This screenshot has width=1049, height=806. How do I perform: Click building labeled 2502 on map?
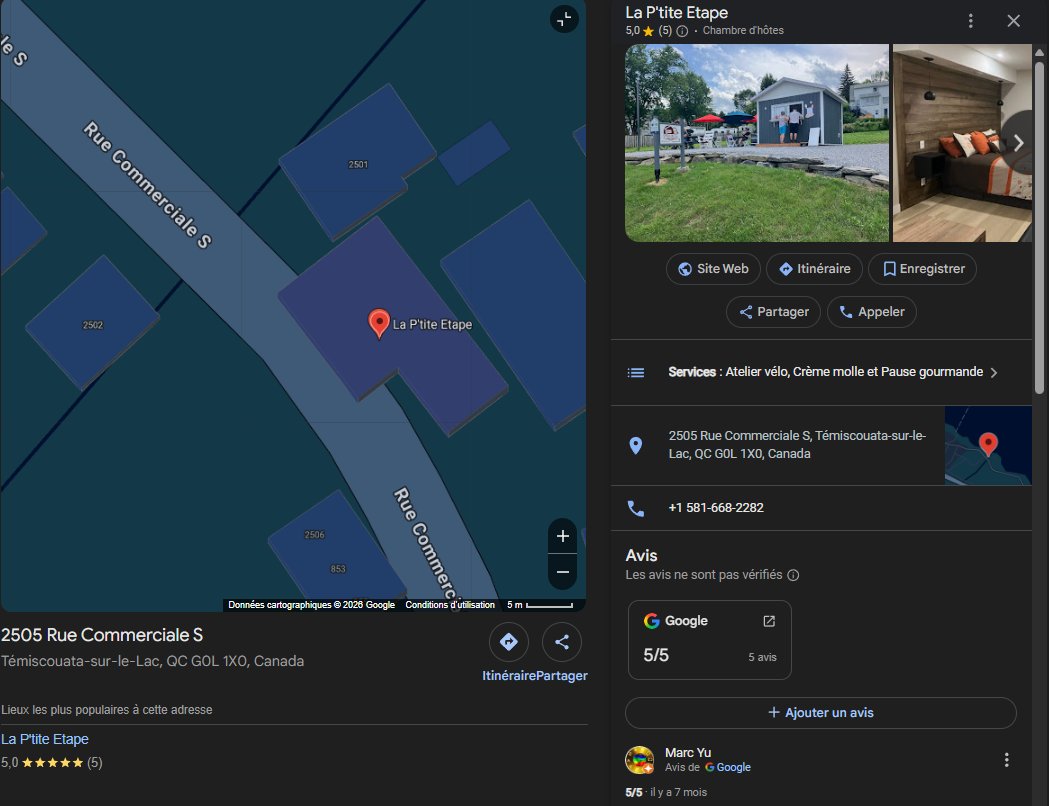(x=93, y=325)
